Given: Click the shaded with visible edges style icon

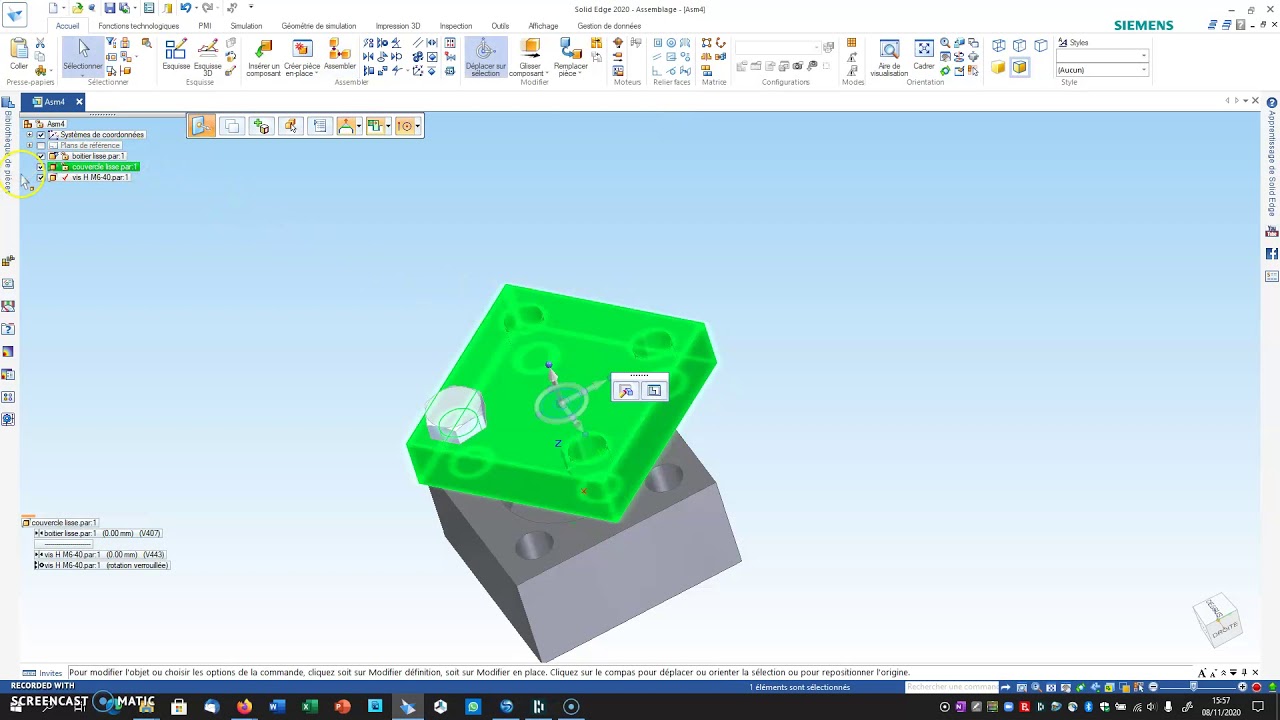Looking at the screenshot, I should pyautogui.click(x=1019, y=67).
